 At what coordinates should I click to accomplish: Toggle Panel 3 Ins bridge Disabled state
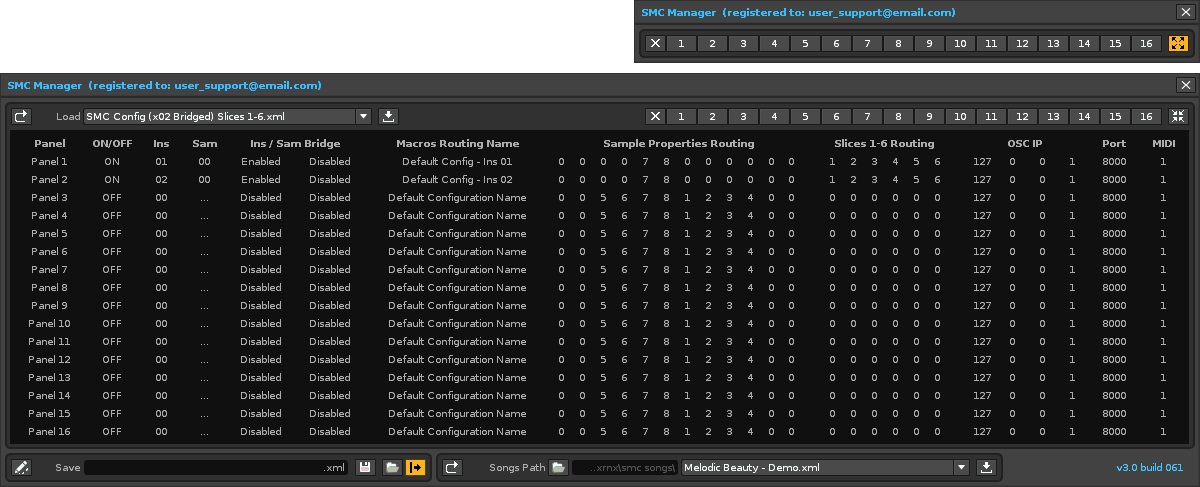point(261,197)
